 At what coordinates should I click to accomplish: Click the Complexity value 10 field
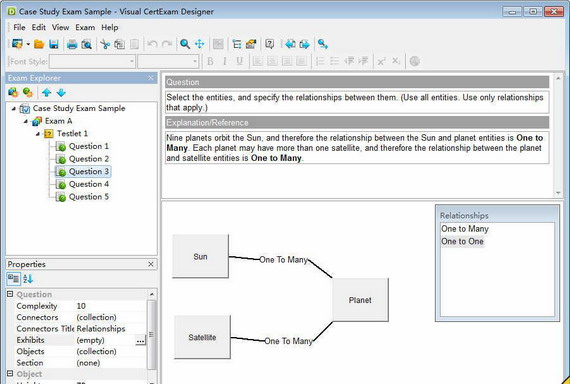110,306
